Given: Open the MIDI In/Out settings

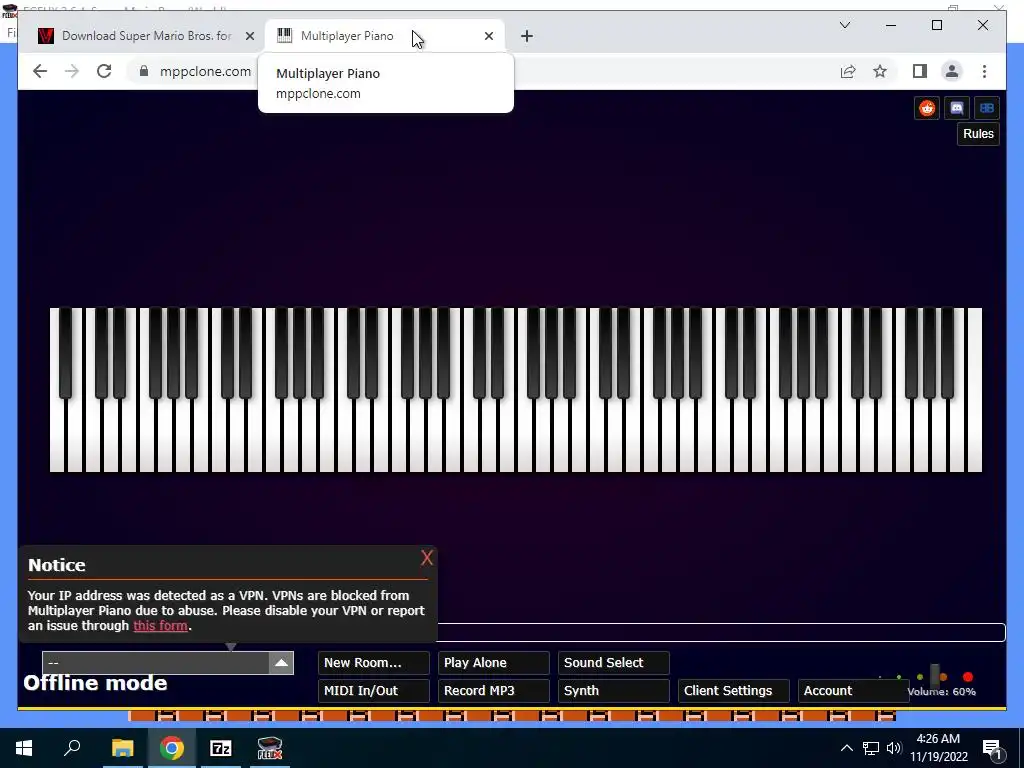Looking at the screenshot, I should 374,691.
